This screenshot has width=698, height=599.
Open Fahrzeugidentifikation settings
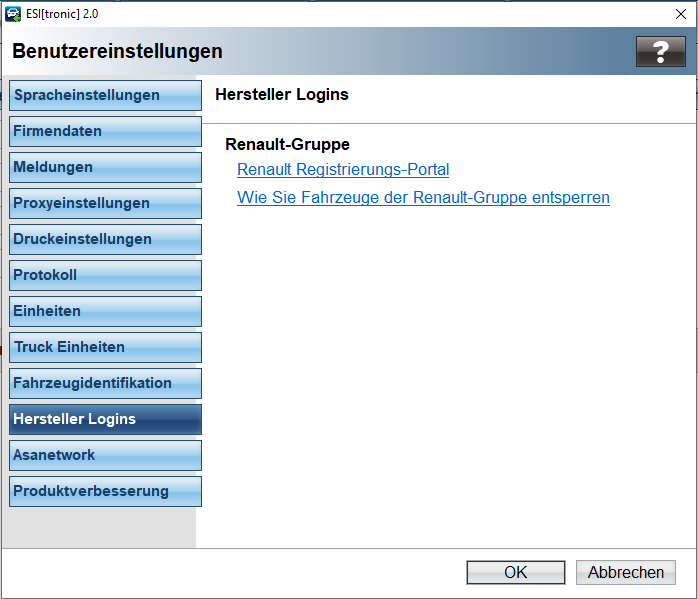(x=105, y=383)
